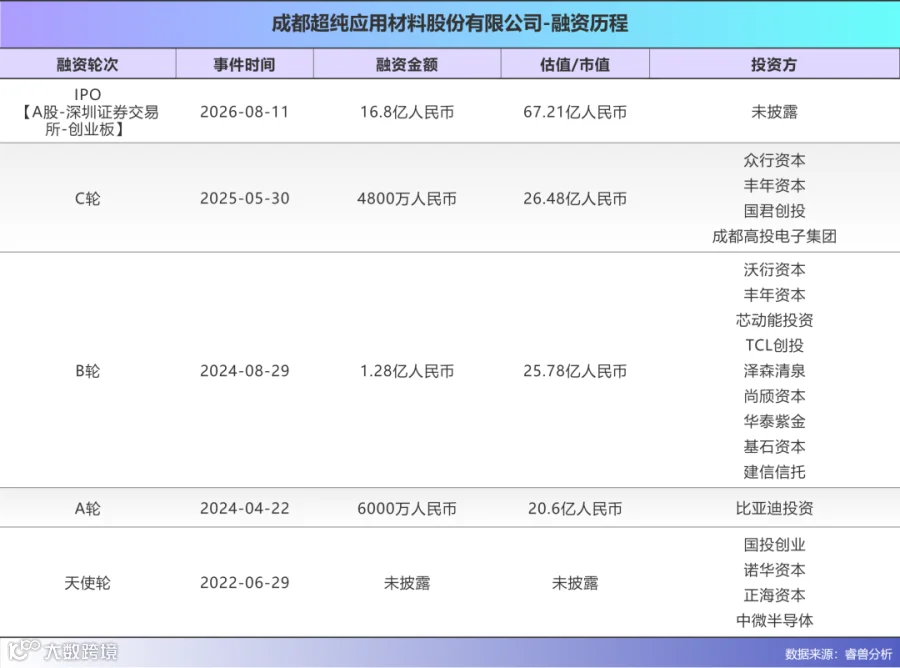Screen dimensions: 900x668
Task: Click investor 沃衍资本
Action: coord(774,270)
